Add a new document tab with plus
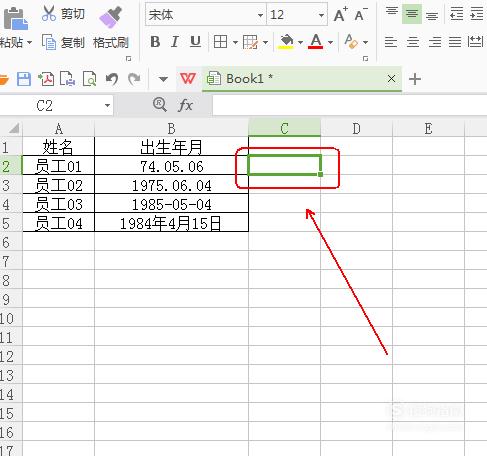The height and width of the screenshot is (456, 487). click(415, 79)
